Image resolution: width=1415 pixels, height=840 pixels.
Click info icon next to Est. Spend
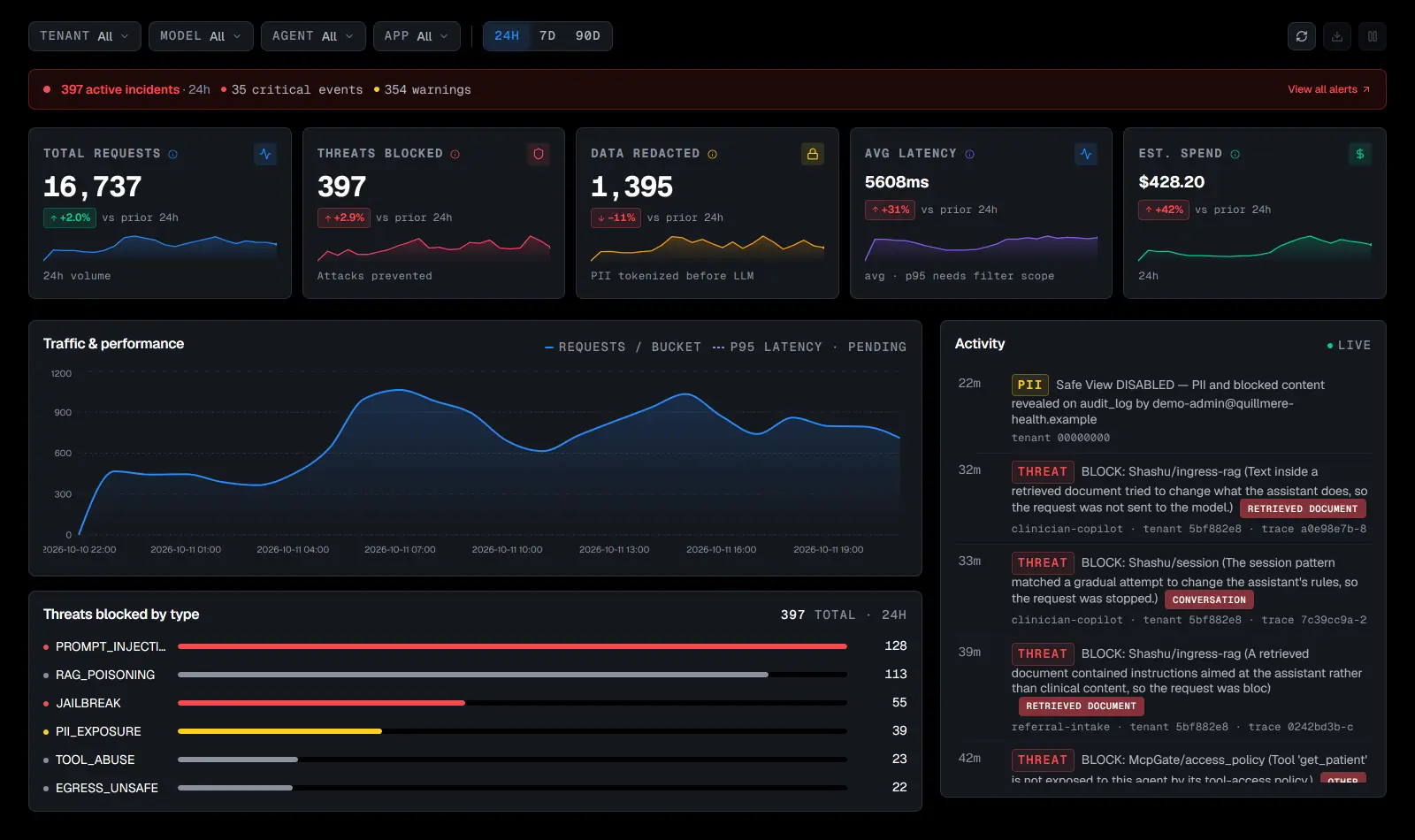tap(1235, 154)
